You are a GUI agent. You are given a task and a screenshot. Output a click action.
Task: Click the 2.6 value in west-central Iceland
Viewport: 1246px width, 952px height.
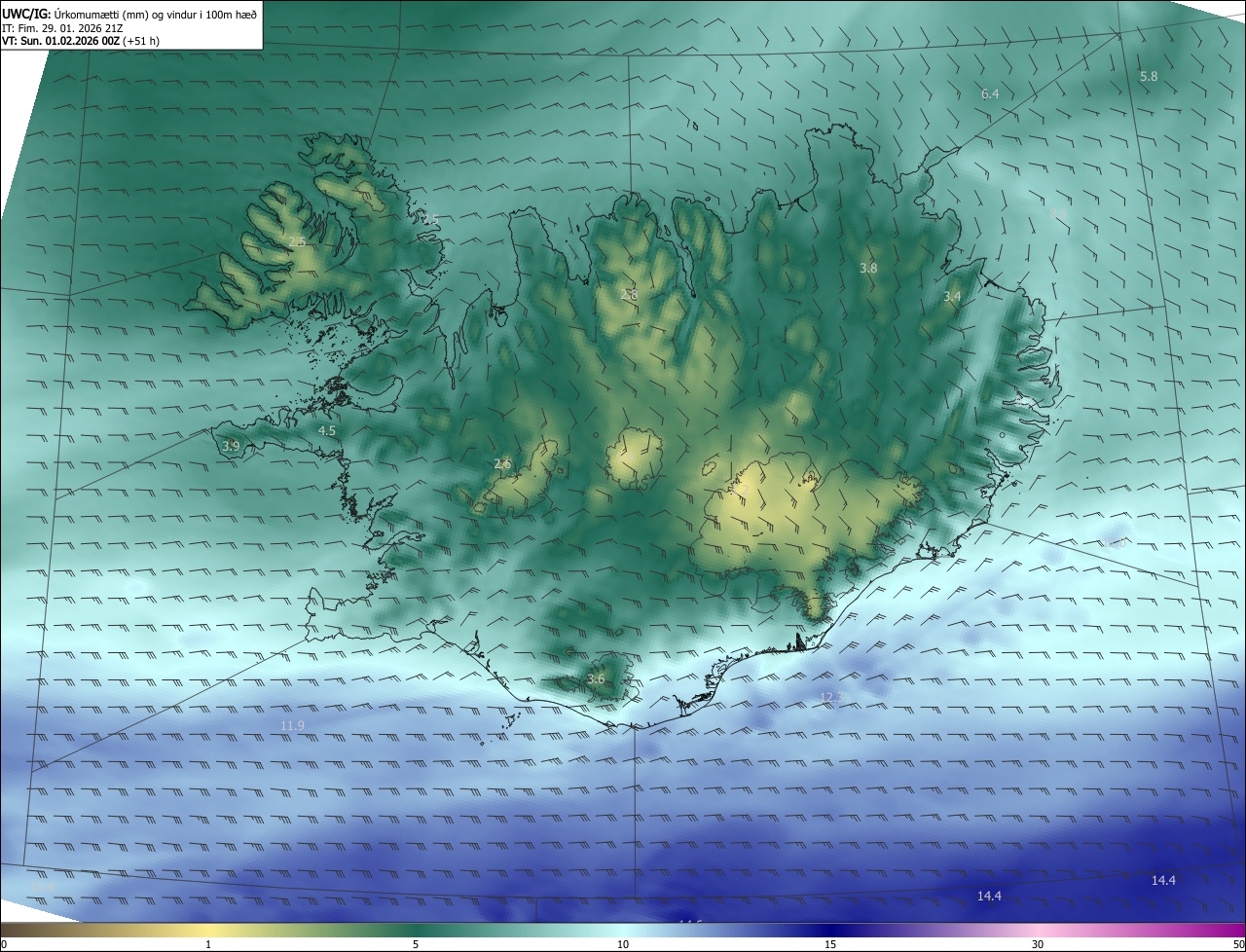point(502,463)
